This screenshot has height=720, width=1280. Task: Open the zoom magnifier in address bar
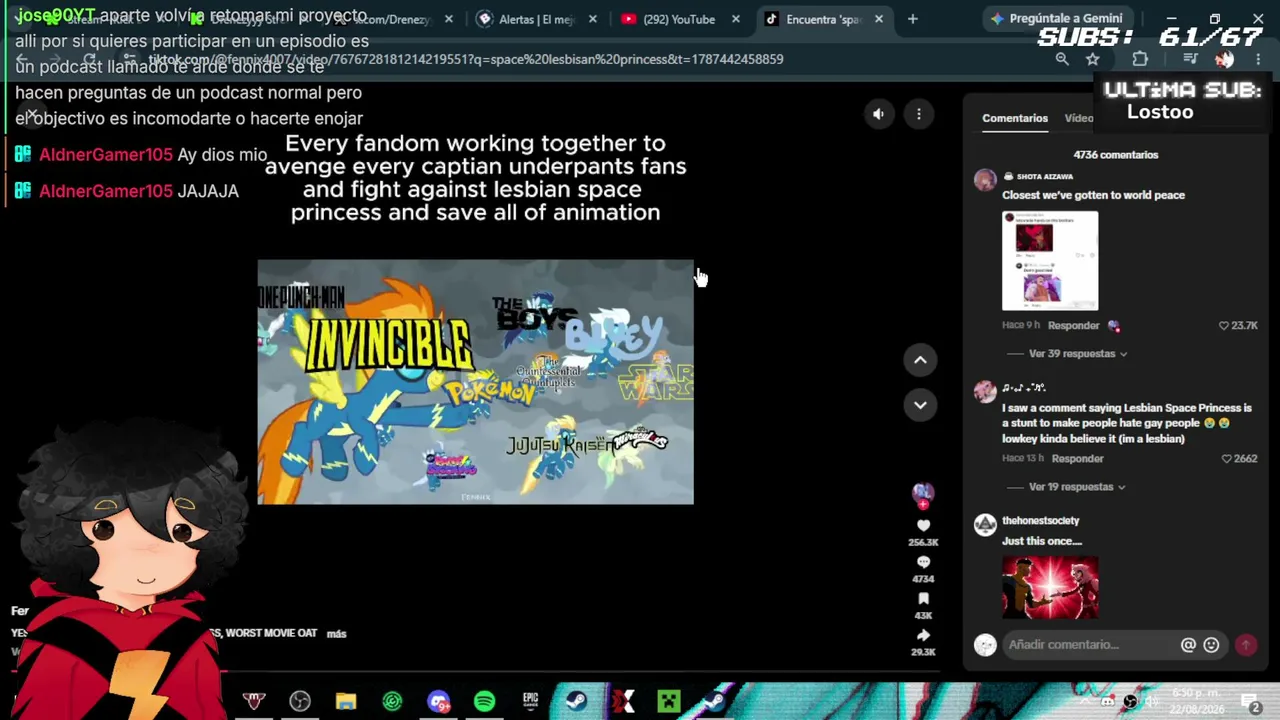pyautogui.click(x=1062, y=59)
